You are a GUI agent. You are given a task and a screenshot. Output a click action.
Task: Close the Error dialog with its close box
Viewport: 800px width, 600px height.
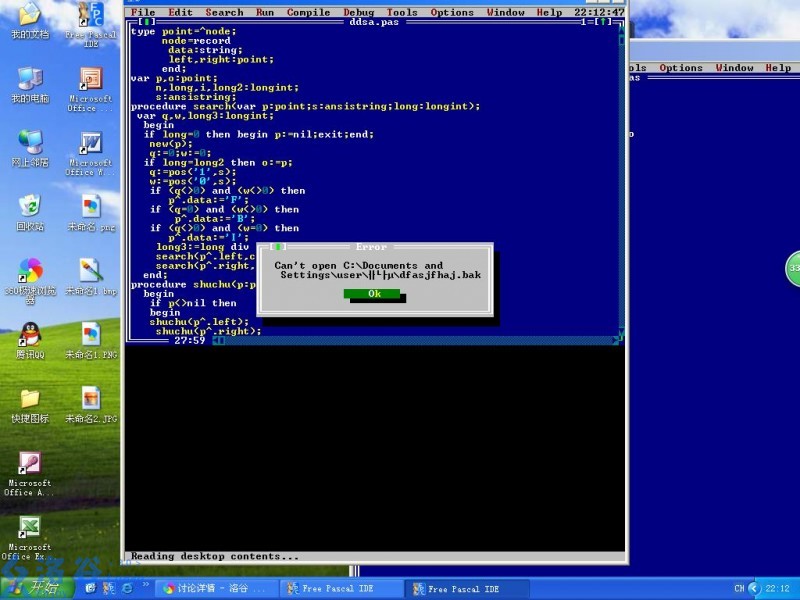coord(278,246)
